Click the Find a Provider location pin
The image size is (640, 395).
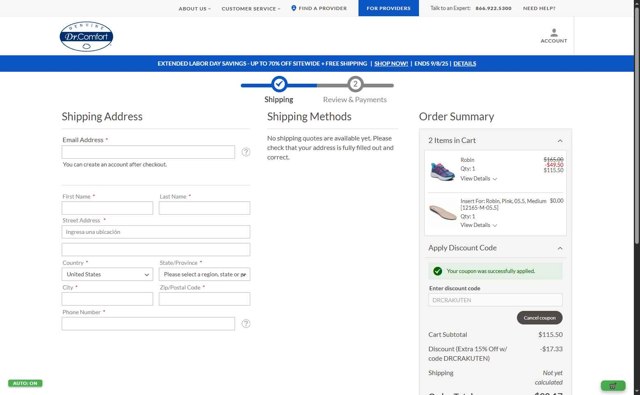(293, 8)
